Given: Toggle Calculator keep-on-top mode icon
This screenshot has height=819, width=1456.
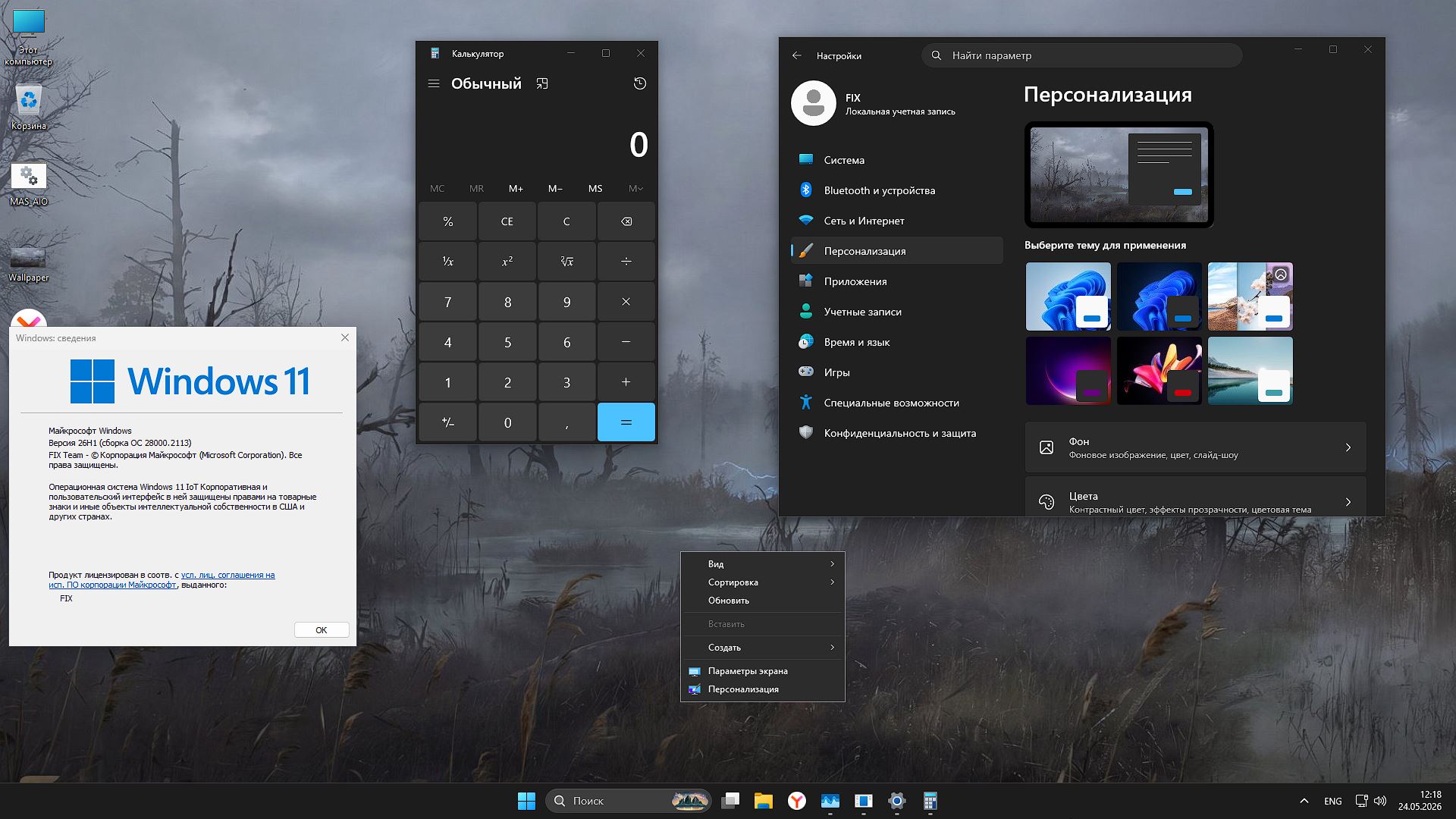Looking at the screenshot, I should tap(542, 83).
